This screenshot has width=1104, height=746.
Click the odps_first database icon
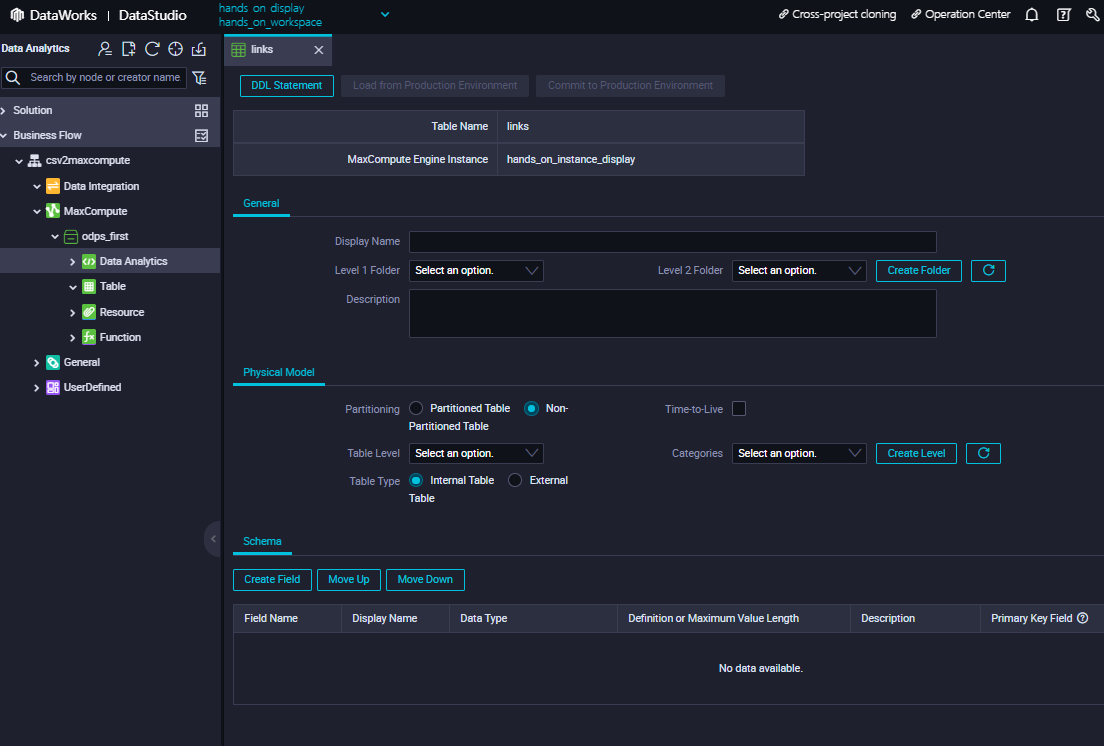[71, 236]
